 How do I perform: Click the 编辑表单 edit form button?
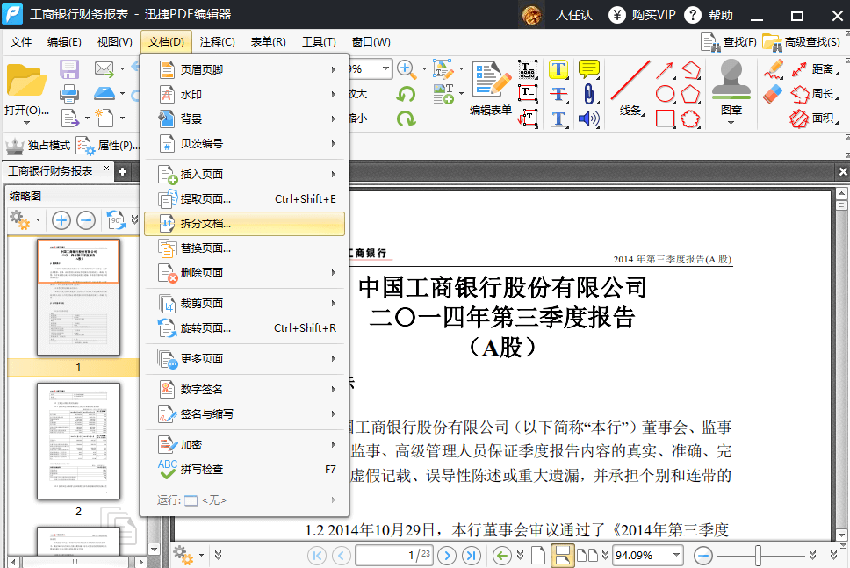(x=491, y=88)
